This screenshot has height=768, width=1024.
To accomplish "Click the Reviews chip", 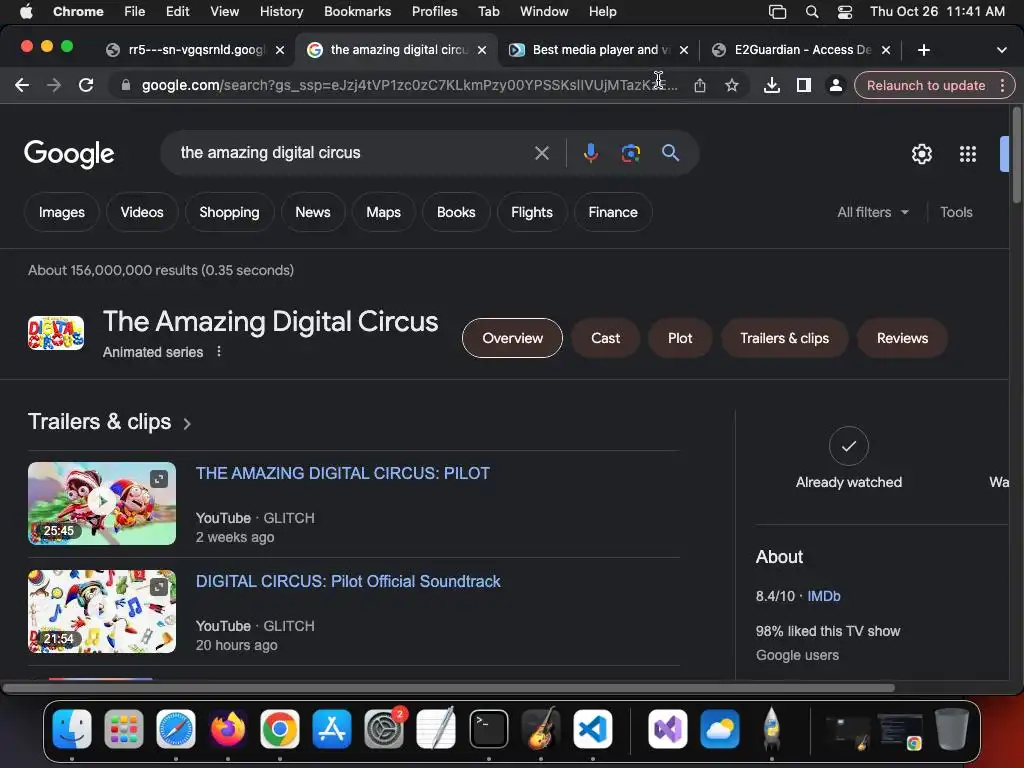I will tap(902, 338).
